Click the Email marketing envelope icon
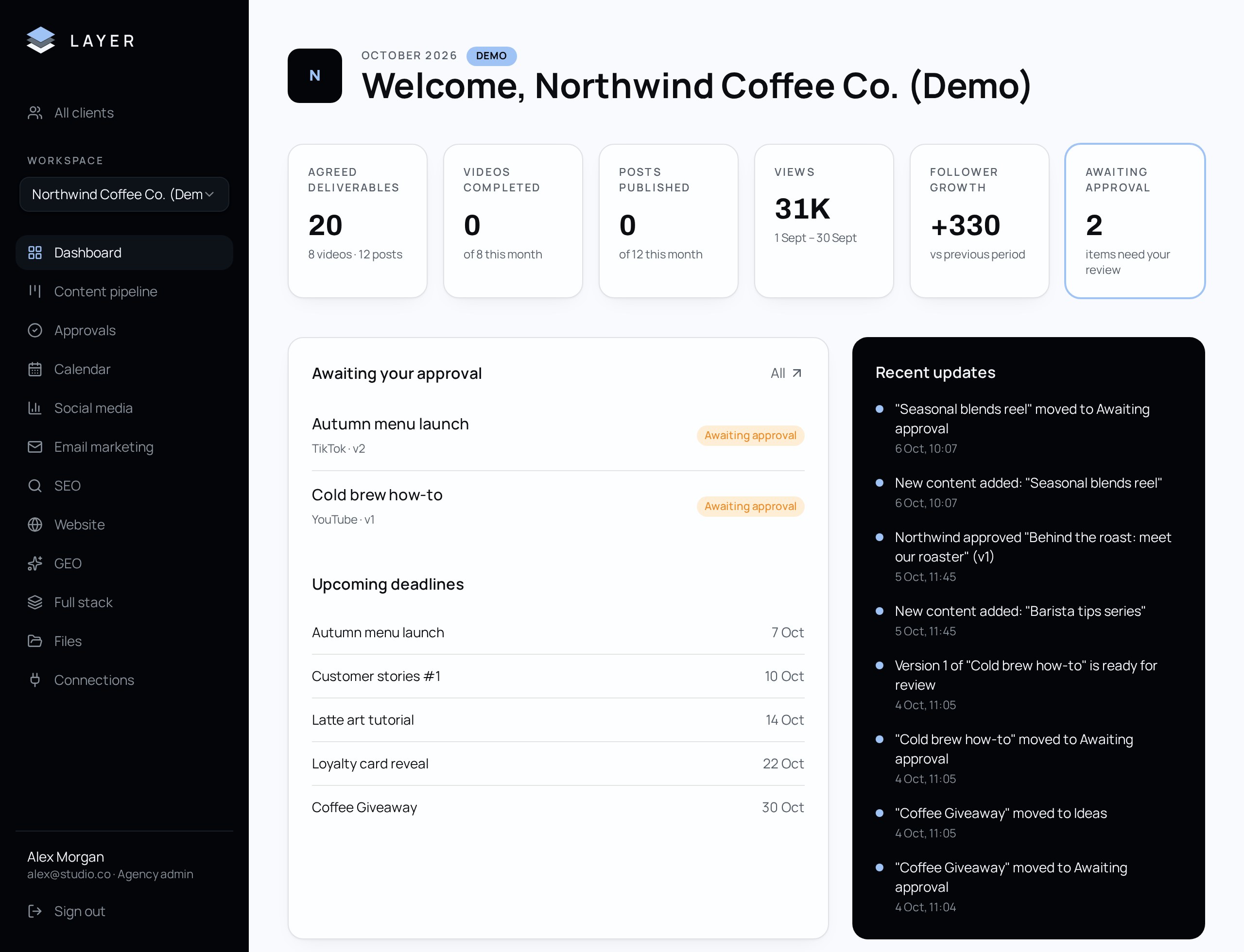 (x=35, y=447)
